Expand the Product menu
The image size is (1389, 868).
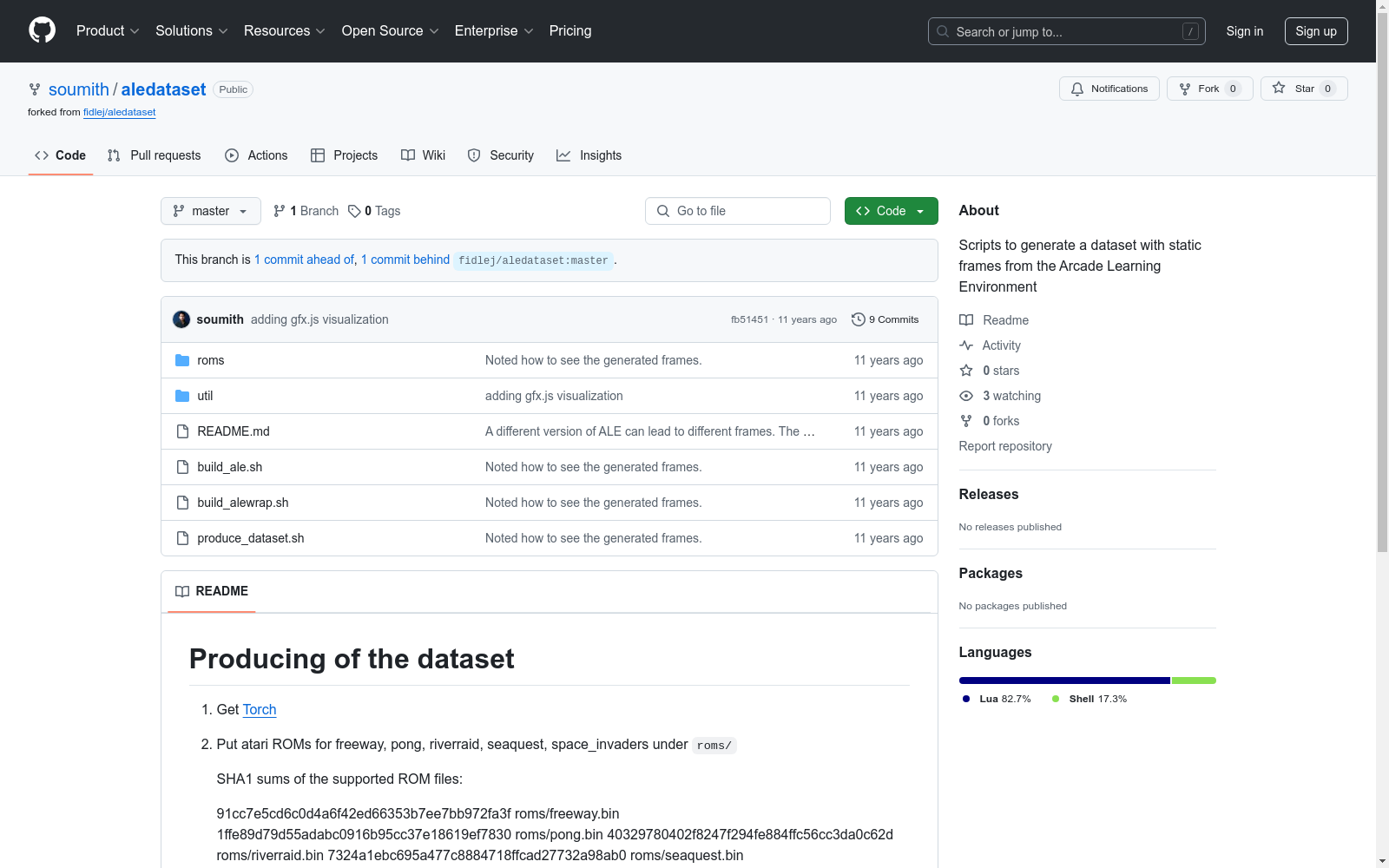tap(108, 31)
